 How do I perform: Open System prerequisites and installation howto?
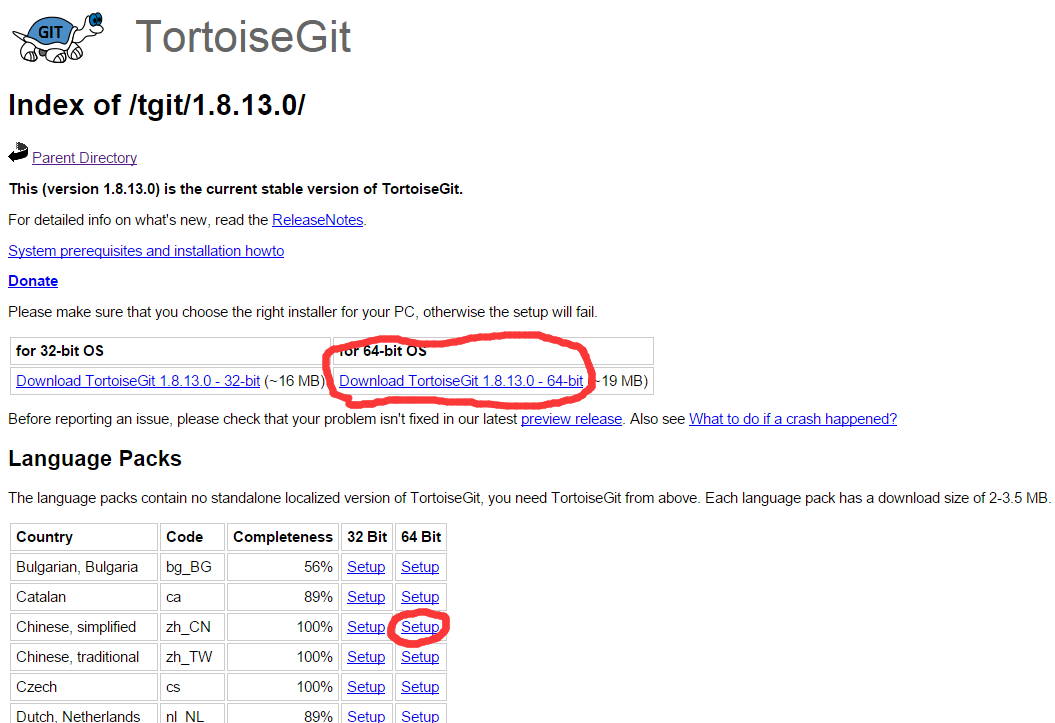(146, 251)
